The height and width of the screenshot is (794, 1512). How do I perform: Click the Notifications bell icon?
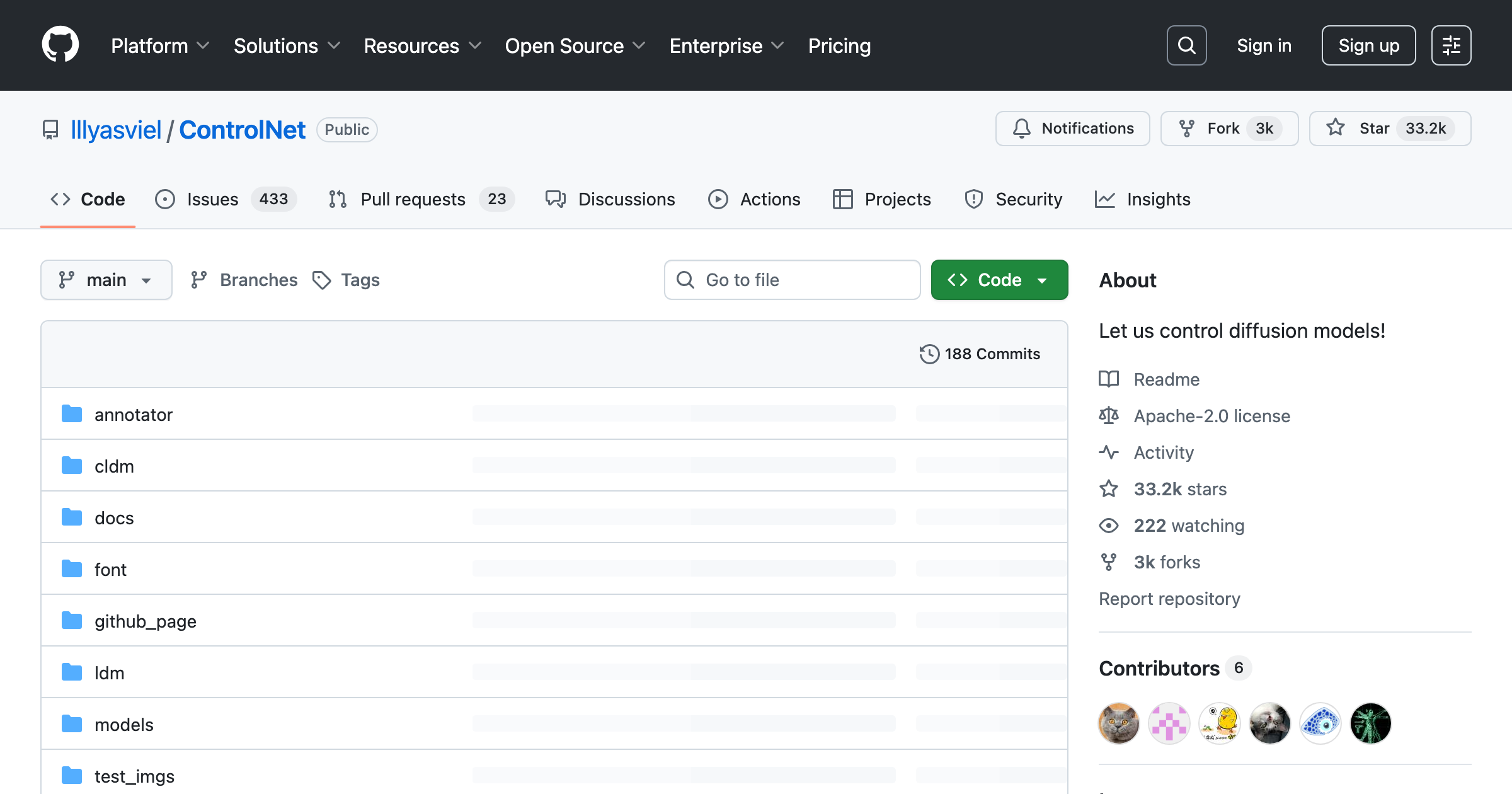pos(1021,129)
